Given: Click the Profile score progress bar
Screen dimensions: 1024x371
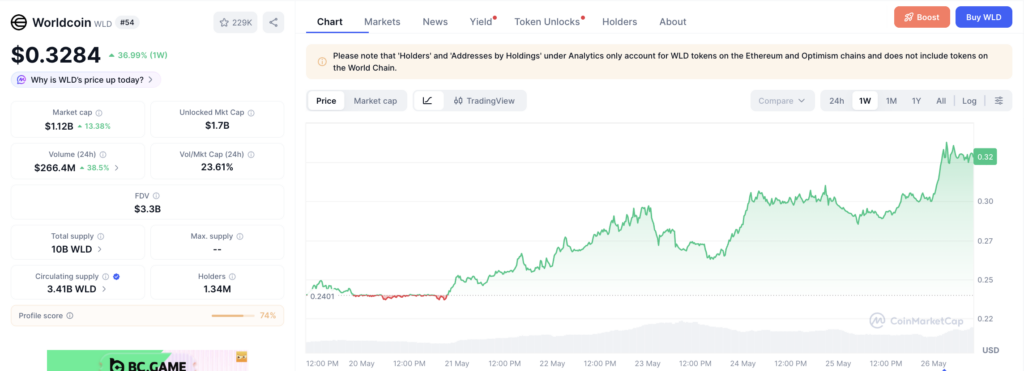Looking at the screenshot, I should (x=232, y=315).
